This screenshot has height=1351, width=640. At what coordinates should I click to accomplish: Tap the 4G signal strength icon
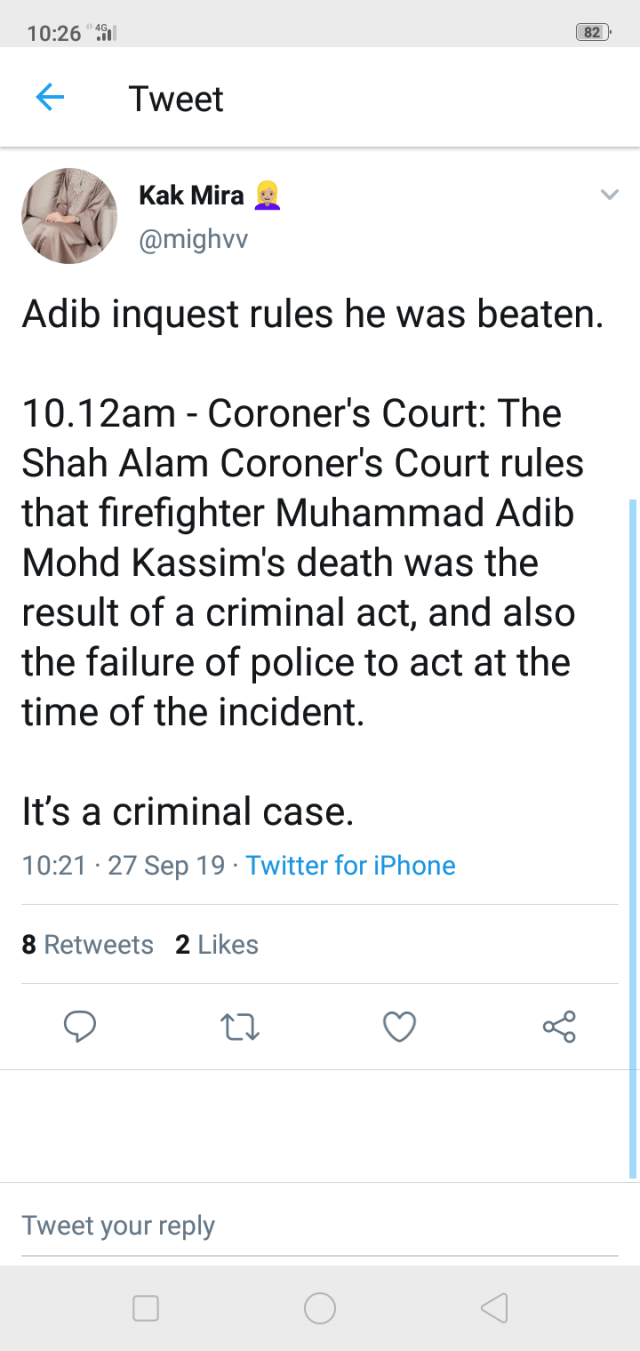coord(104,32)
